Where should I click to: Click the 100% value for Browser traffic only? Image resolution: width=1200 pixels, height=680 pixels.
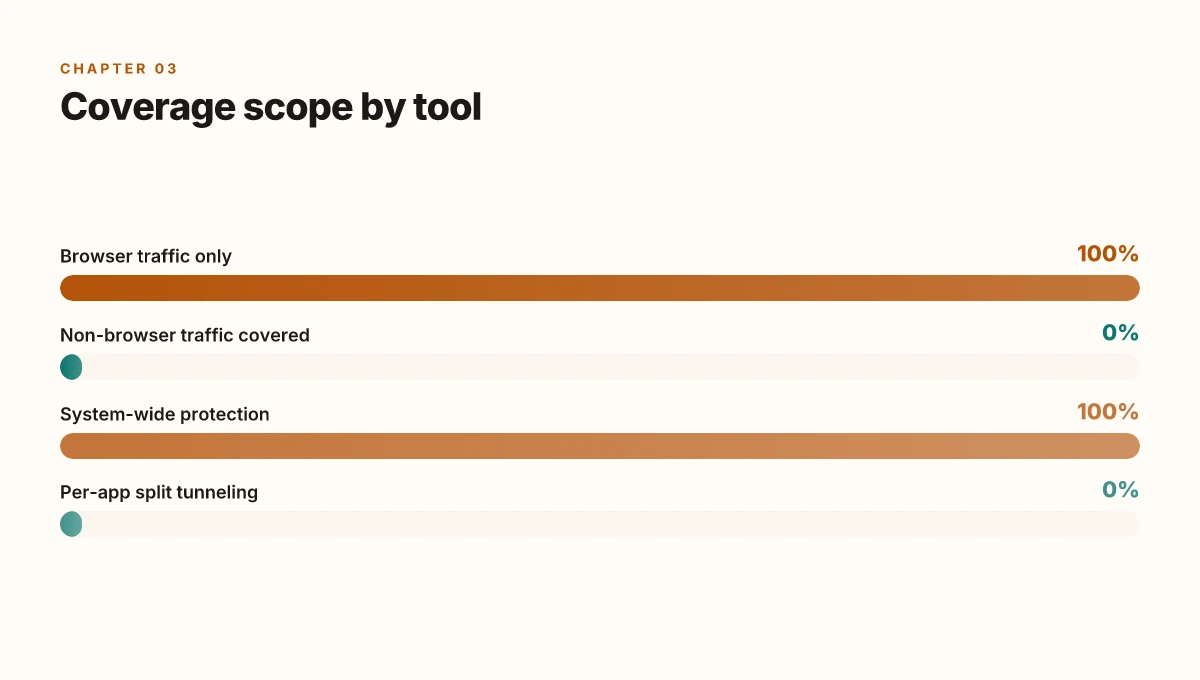(x=1108, y=254)
